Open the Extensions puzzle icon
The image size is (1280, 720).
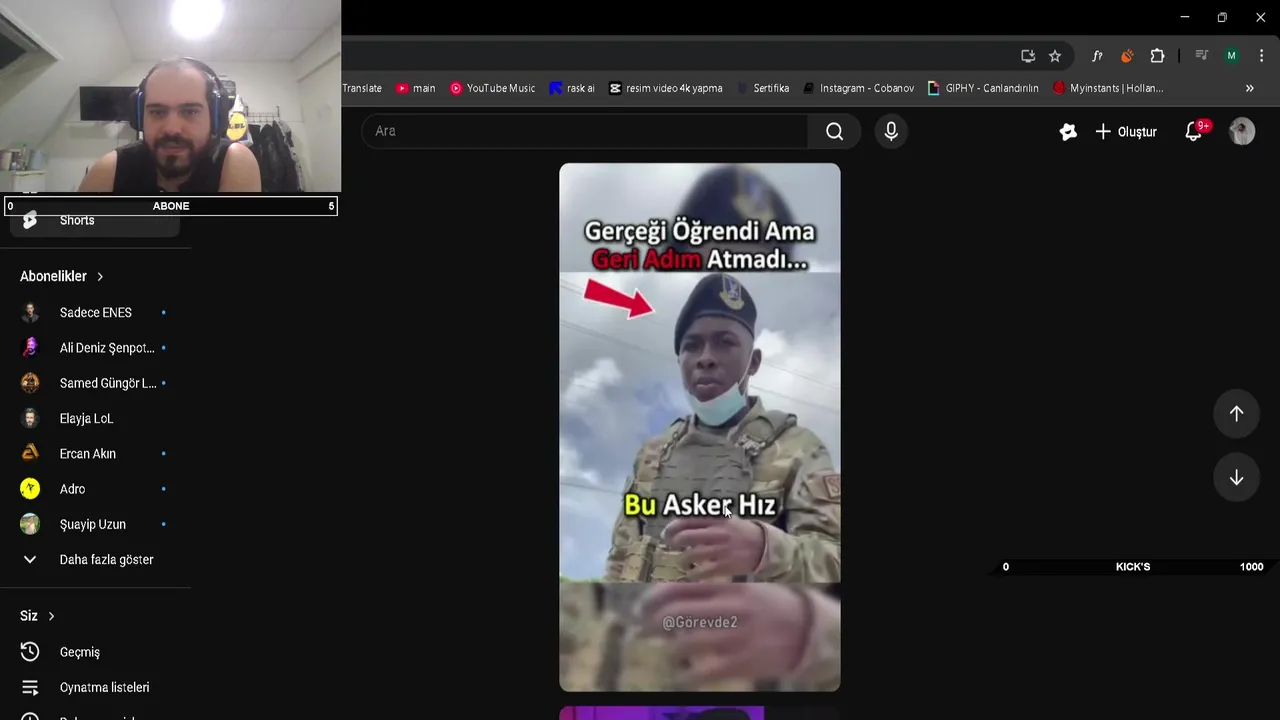[x=1157, y=56]
